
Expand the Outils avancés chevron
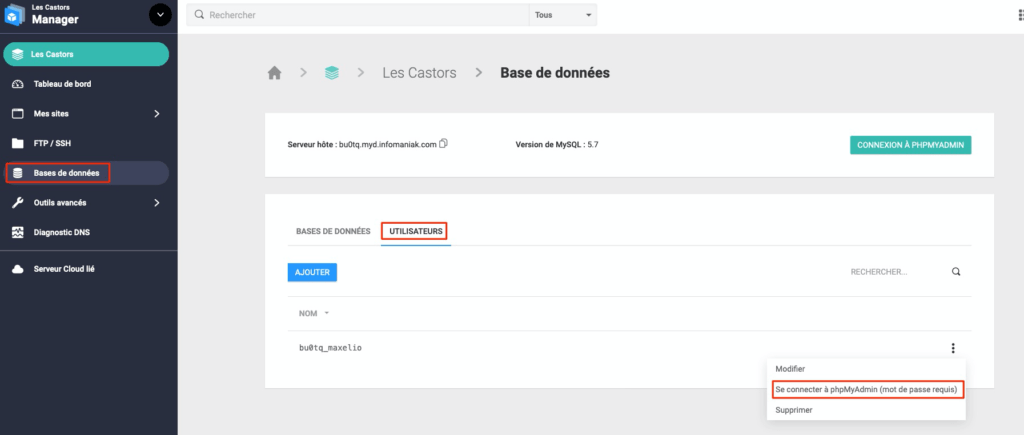click(x=157, y=202)
